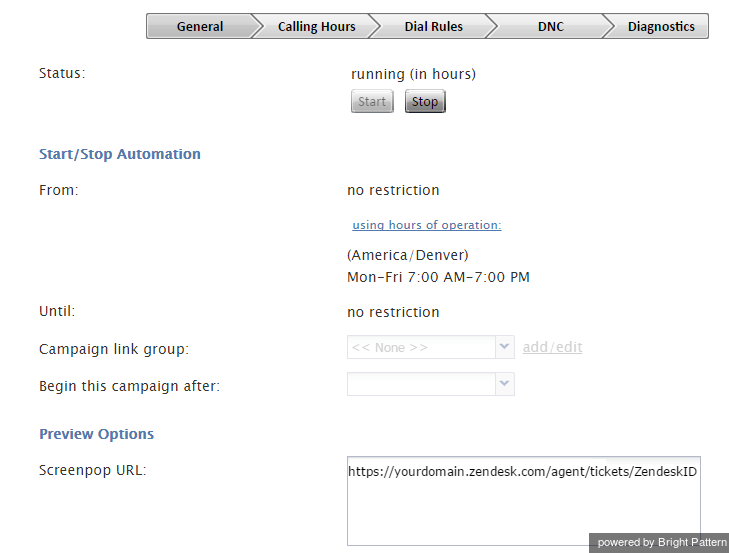Click the 'Begin this campaign after:' label

point(129,386)
